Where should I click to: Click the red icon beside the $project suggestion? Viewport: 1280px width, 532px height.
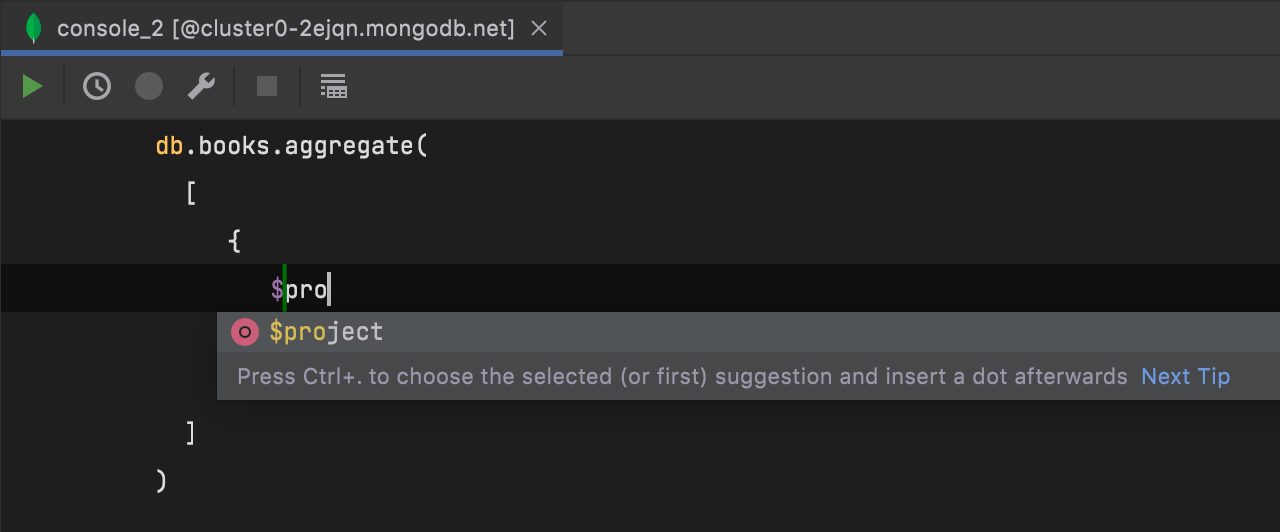[245, 332]
